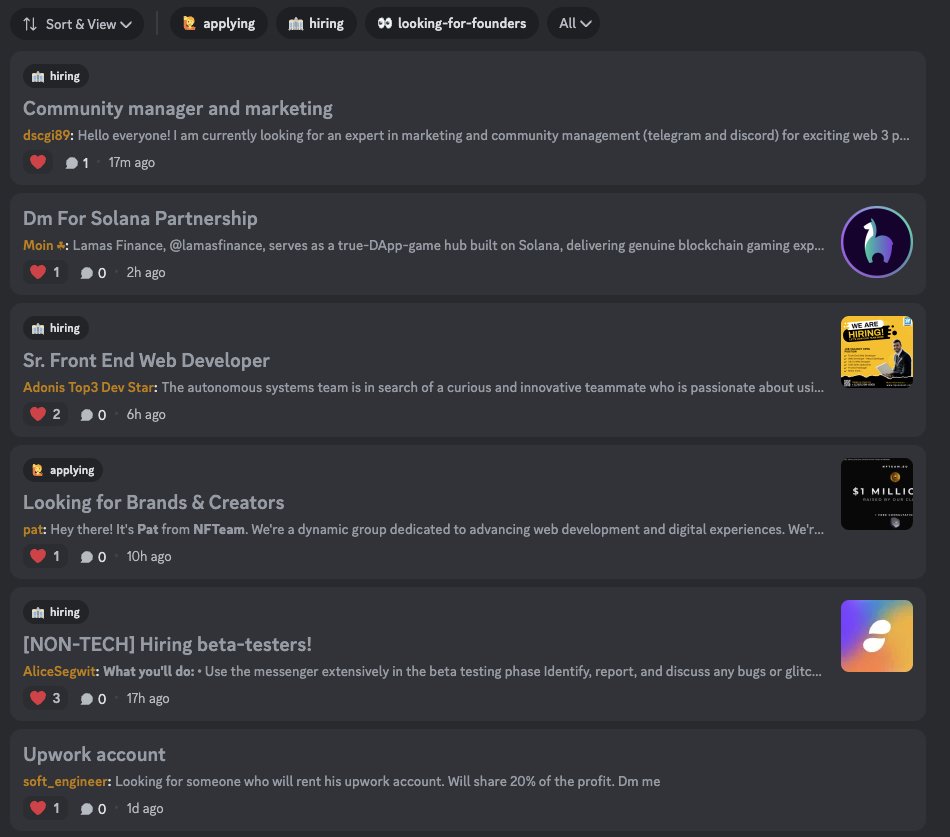
Task: Expand the chevron beside Sort & View
Action: (128, 23)
